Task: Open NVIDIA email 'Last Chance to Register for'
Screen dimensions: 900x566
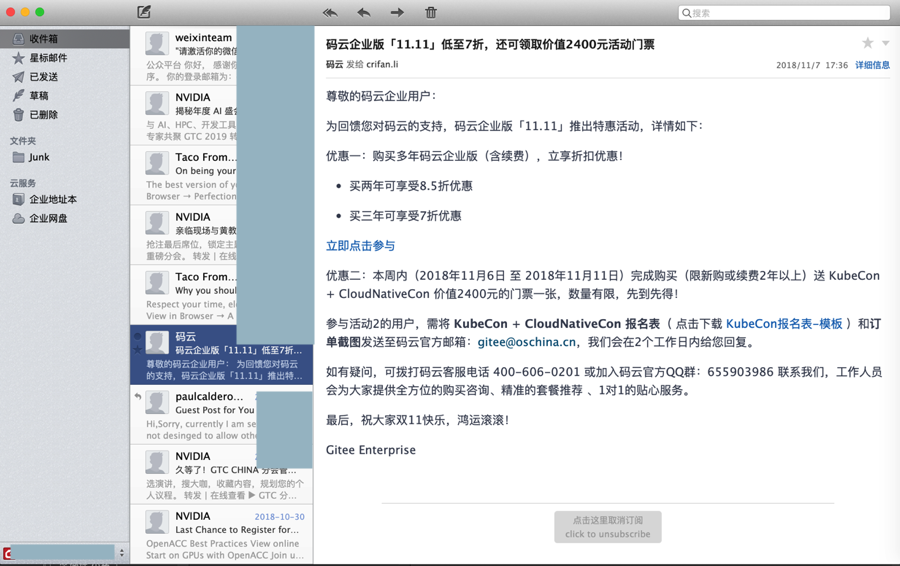Action: 222,534
